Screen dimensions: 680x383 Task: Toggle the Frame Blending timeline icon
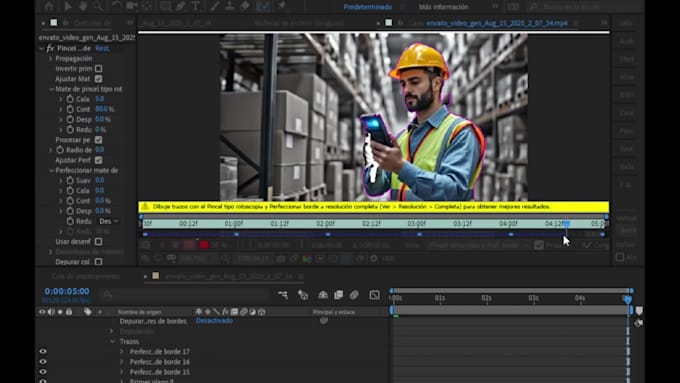338,295
